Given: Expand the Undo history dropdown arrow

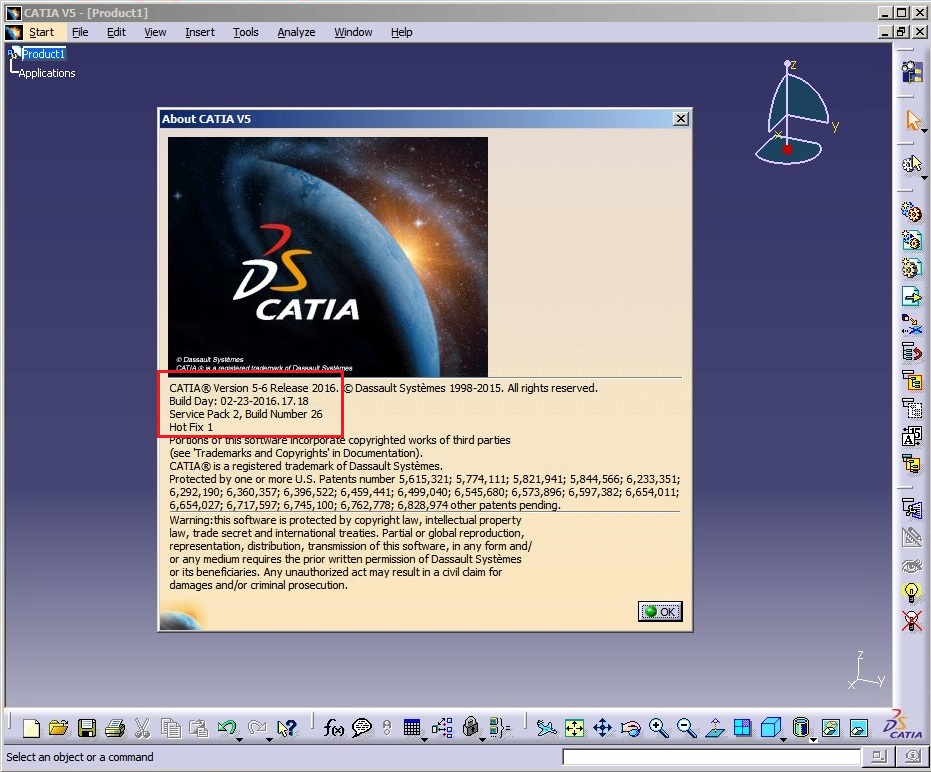Looking at the screenshot, I should (239, 740).
